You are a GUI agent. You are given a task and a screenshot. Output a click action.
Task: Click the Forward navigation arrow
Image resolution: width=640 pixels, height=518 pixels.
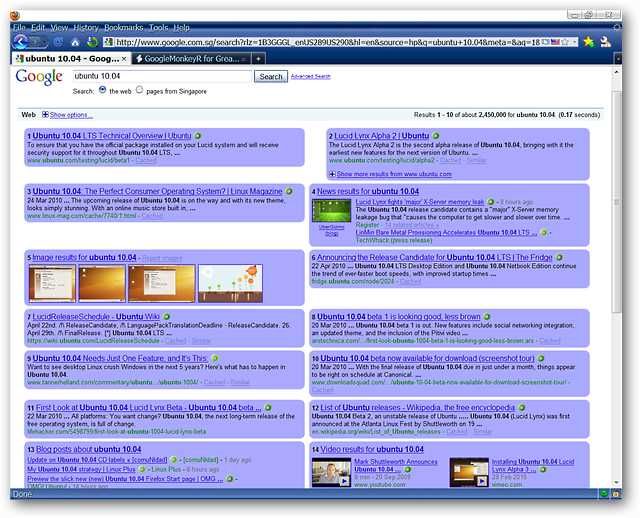tap(38, 42)
